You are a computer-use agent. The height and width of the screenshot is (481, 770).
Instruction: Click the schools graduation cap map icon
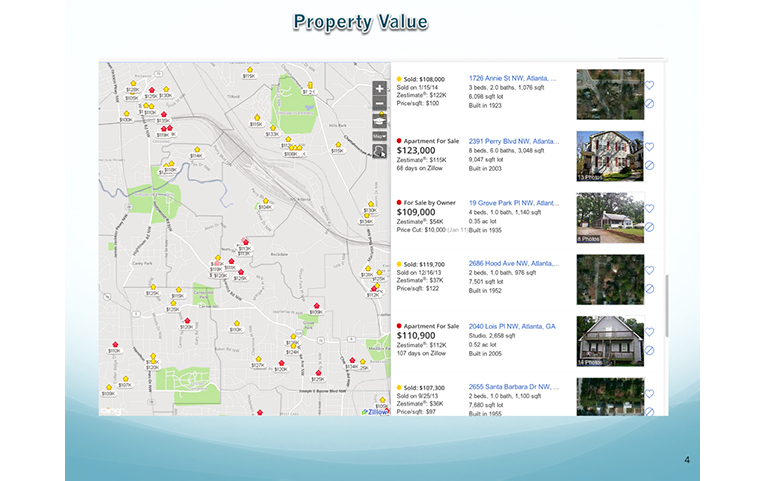(380, 120)
